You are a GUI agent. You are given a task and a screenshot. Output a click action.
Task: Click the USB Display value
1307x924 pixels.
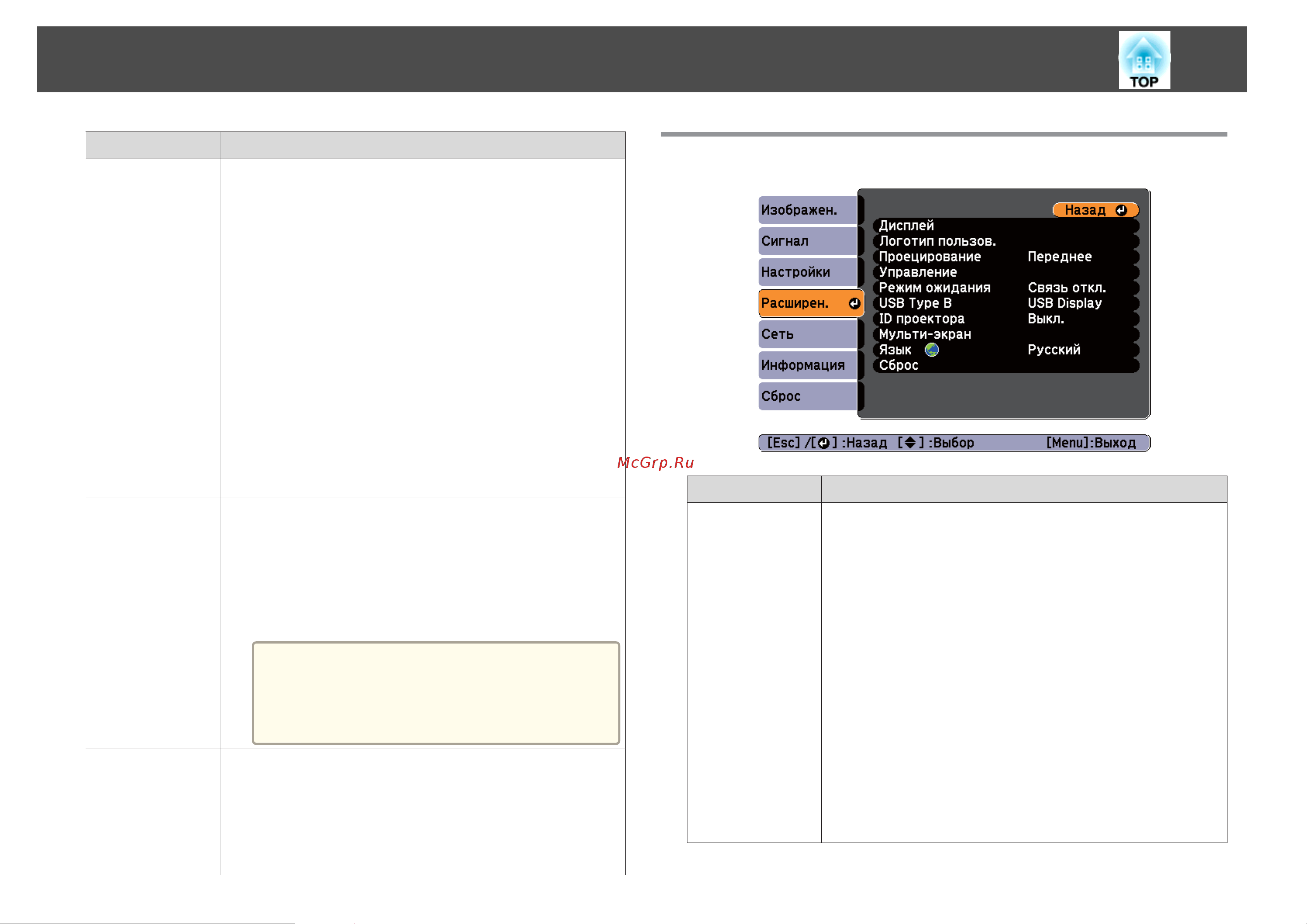[1065, 303]
